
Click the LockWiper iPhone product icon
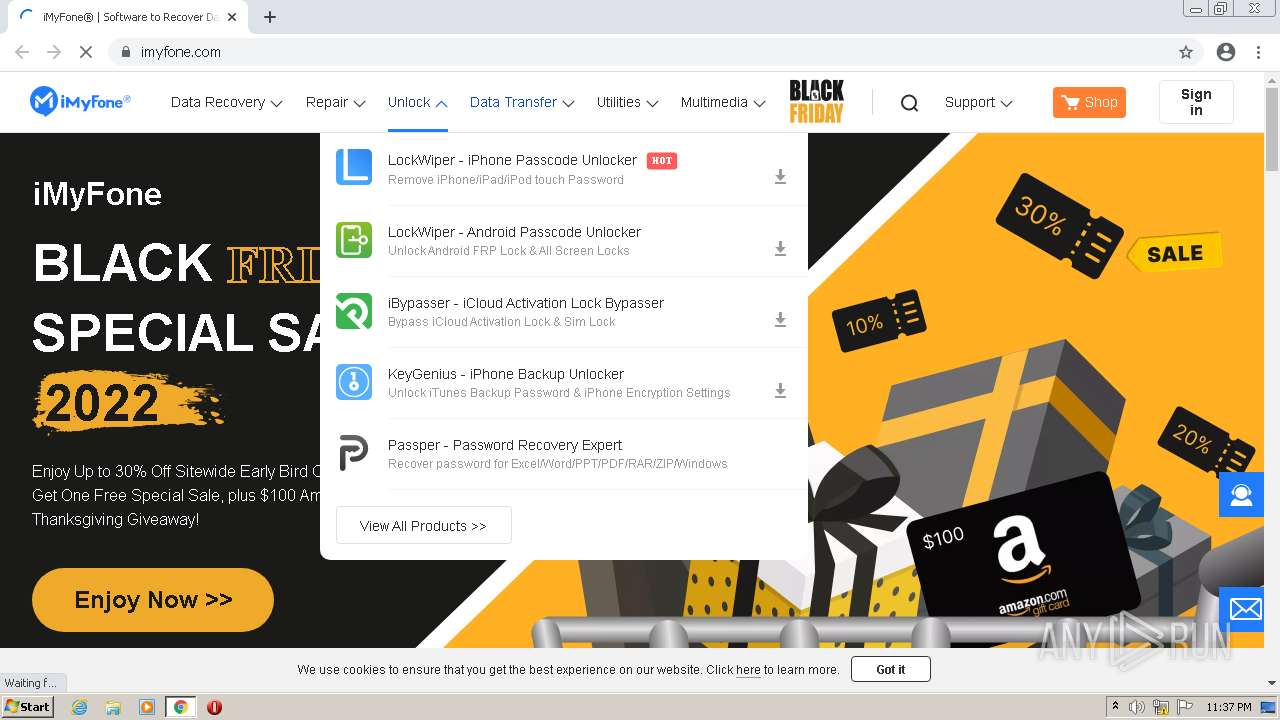pos(354,168)
